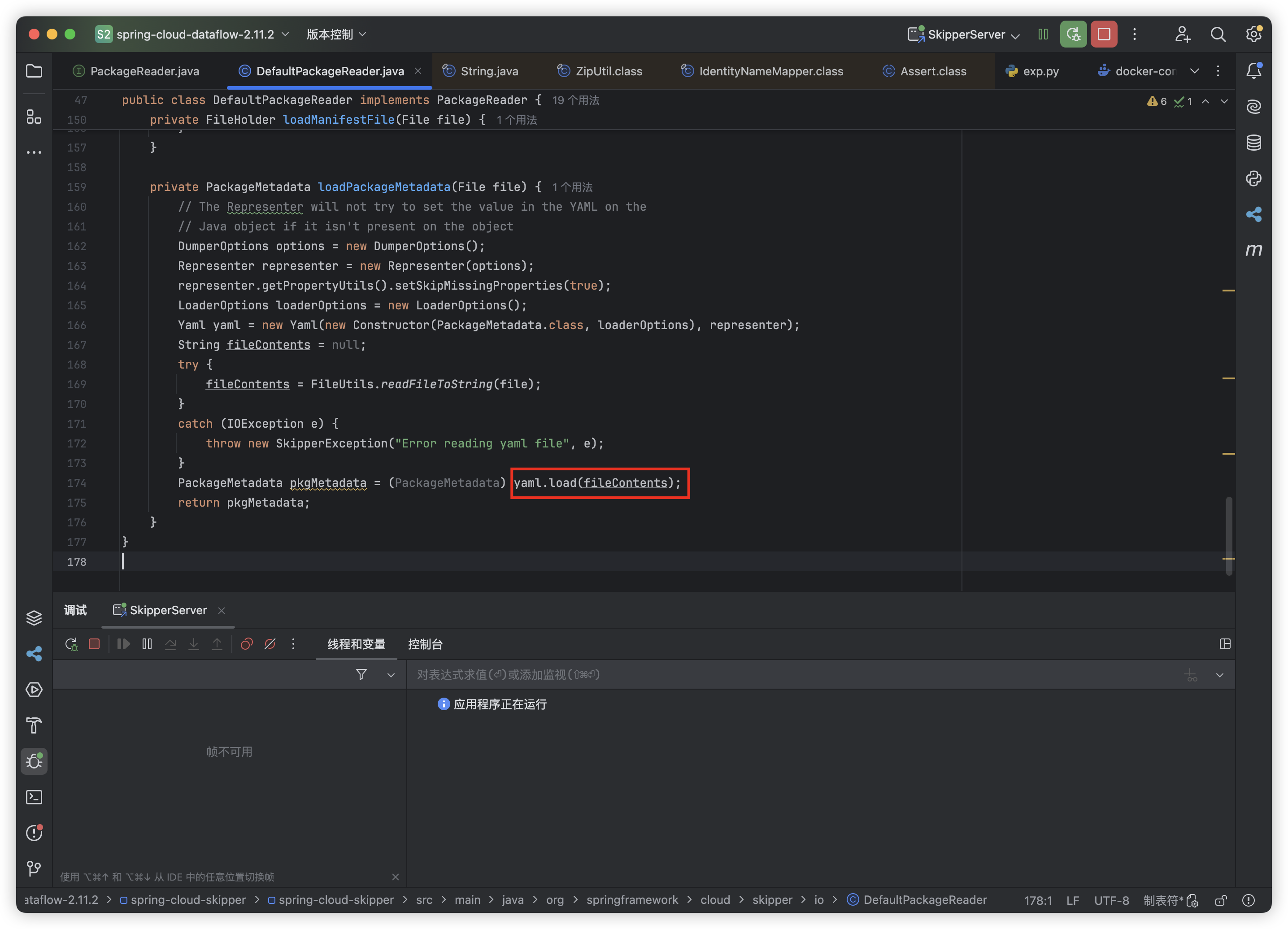The width and height of the screenshot is (1288, 929).
Task: Click the editor vertical scrollbar thumb
Action: click(1228, 535)
